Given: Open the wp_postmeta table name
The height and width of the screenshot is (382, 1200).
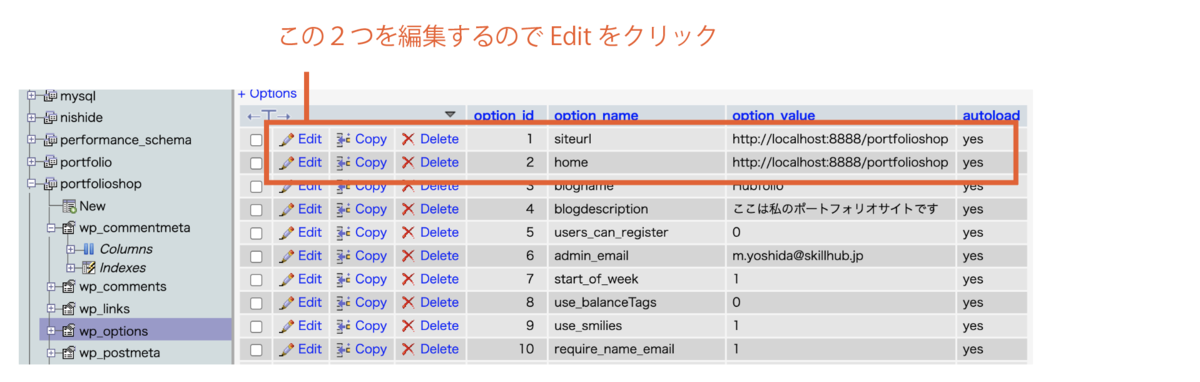Looking at the screenshot, I should (x=119, y=353).
